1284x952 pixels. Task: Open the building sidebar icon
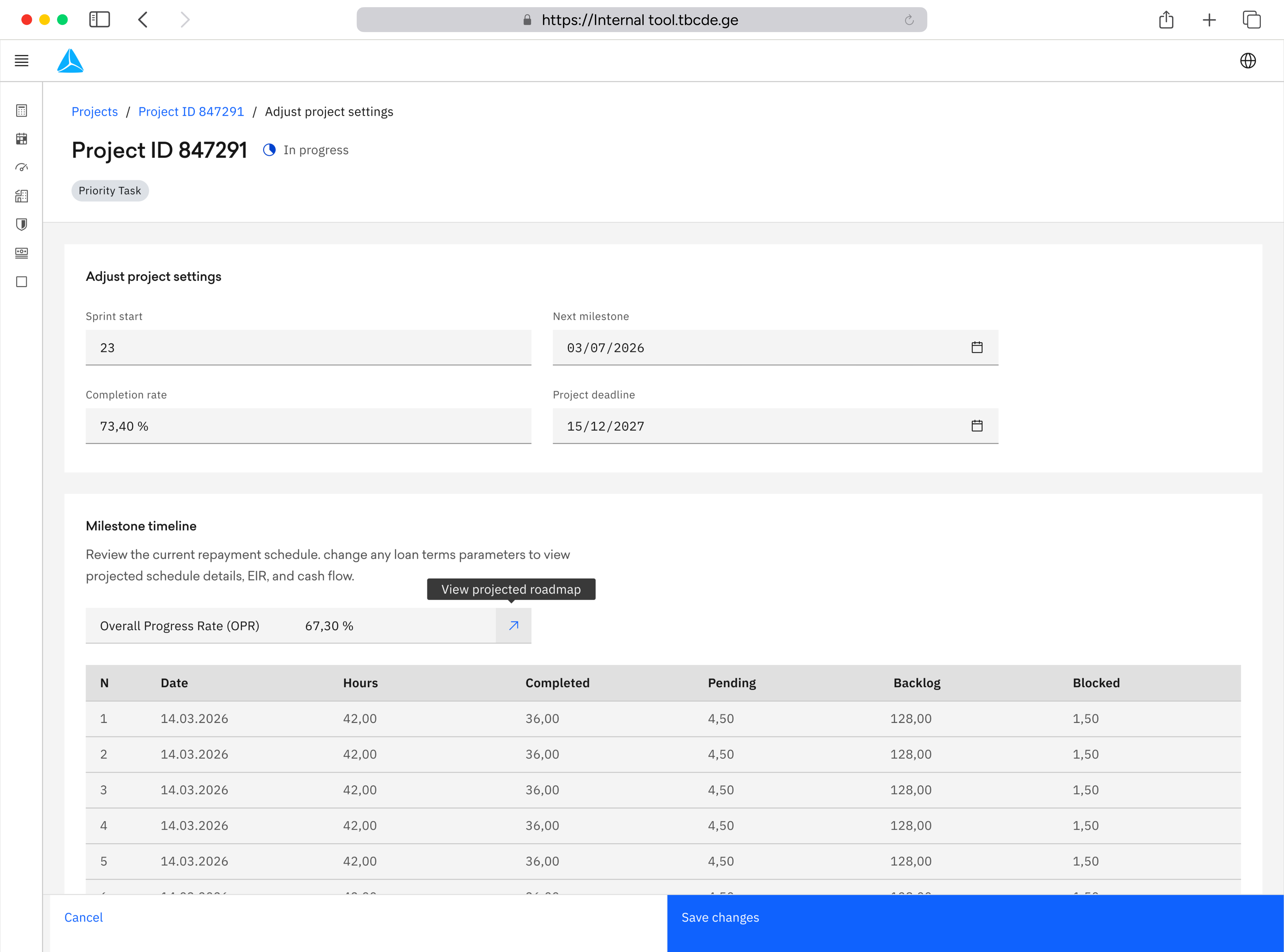21,196
